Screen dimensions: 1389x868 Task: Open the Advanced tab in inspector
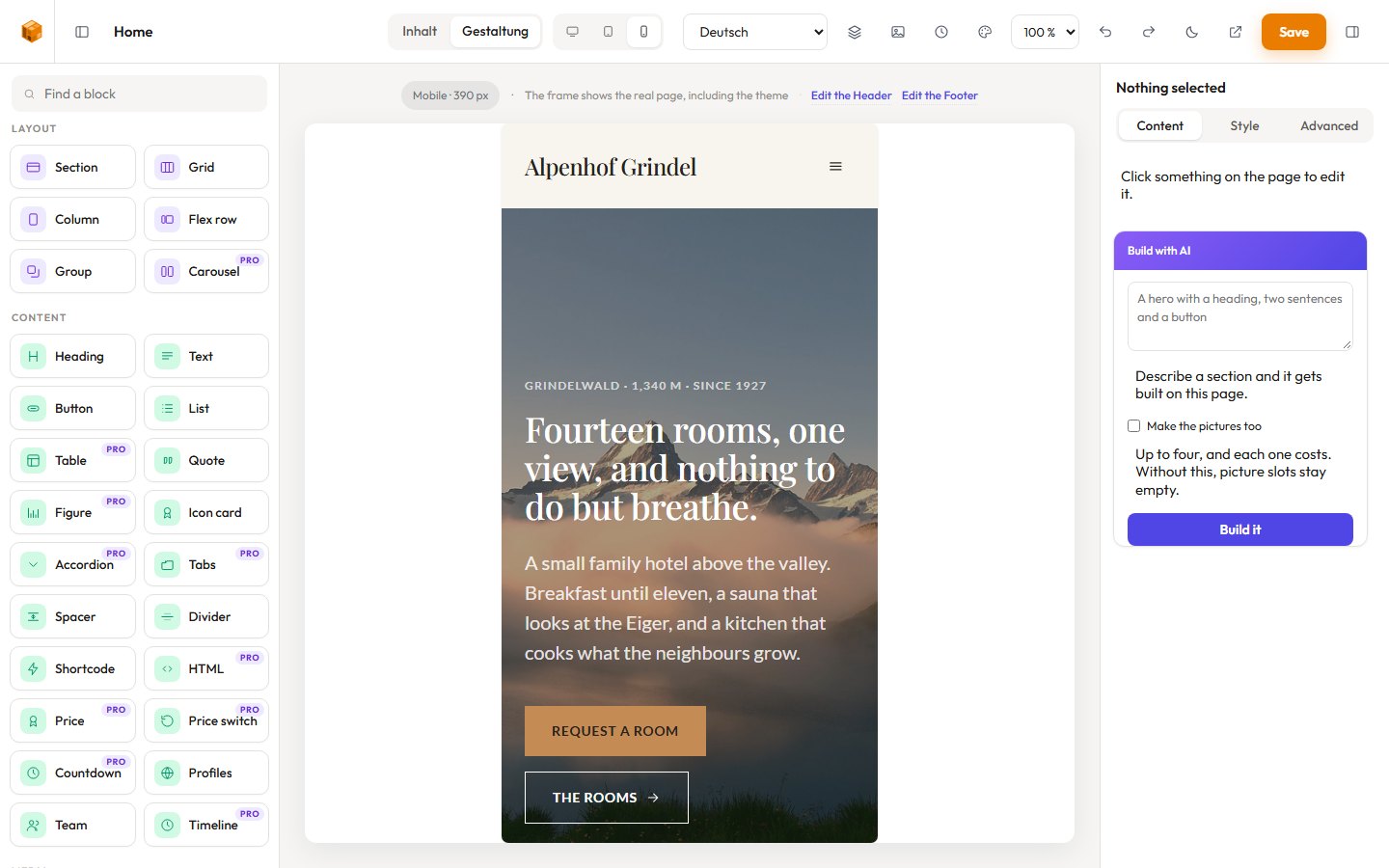click(1329, 125)
